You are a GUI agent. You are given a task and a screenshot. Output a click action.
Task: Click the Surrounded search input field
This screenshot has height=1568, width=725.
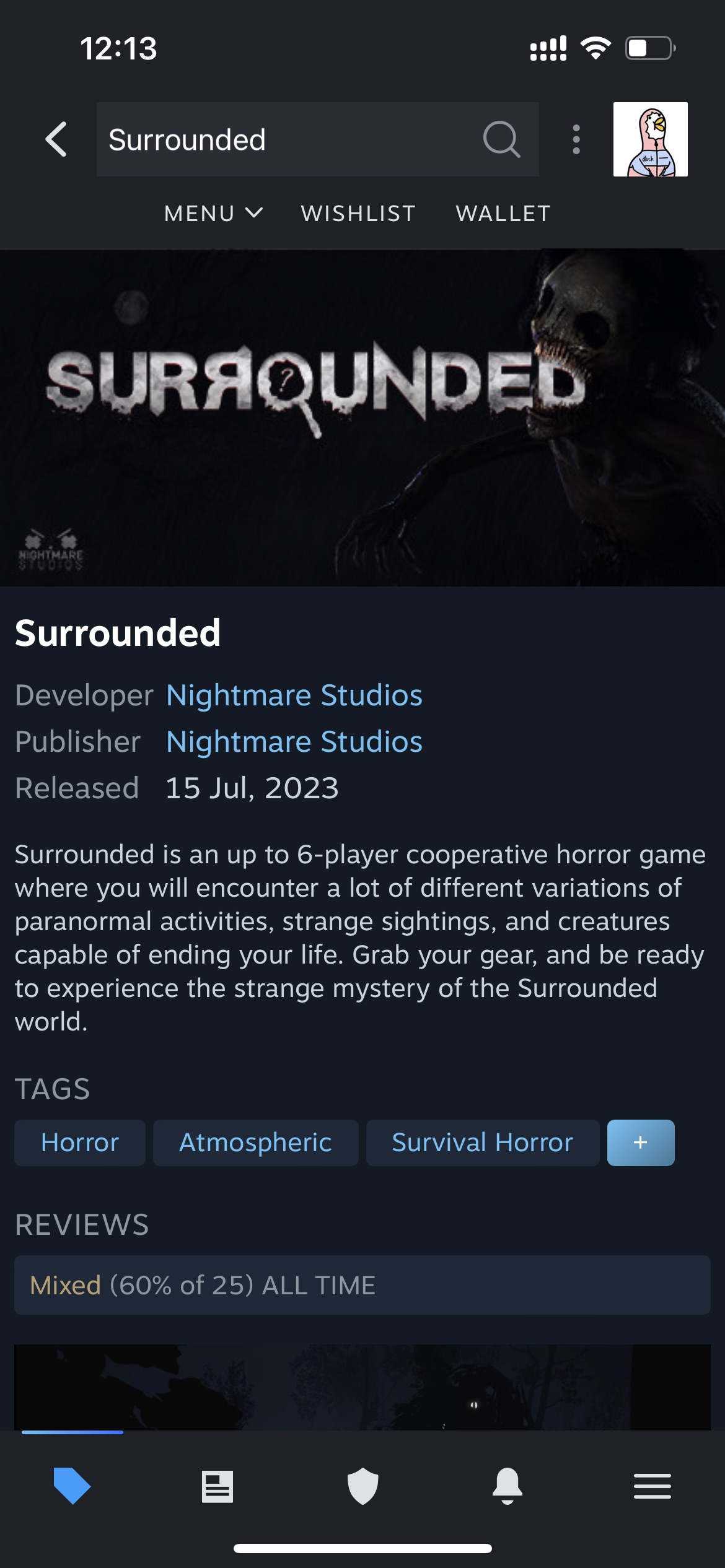click(x=317, y=139)
